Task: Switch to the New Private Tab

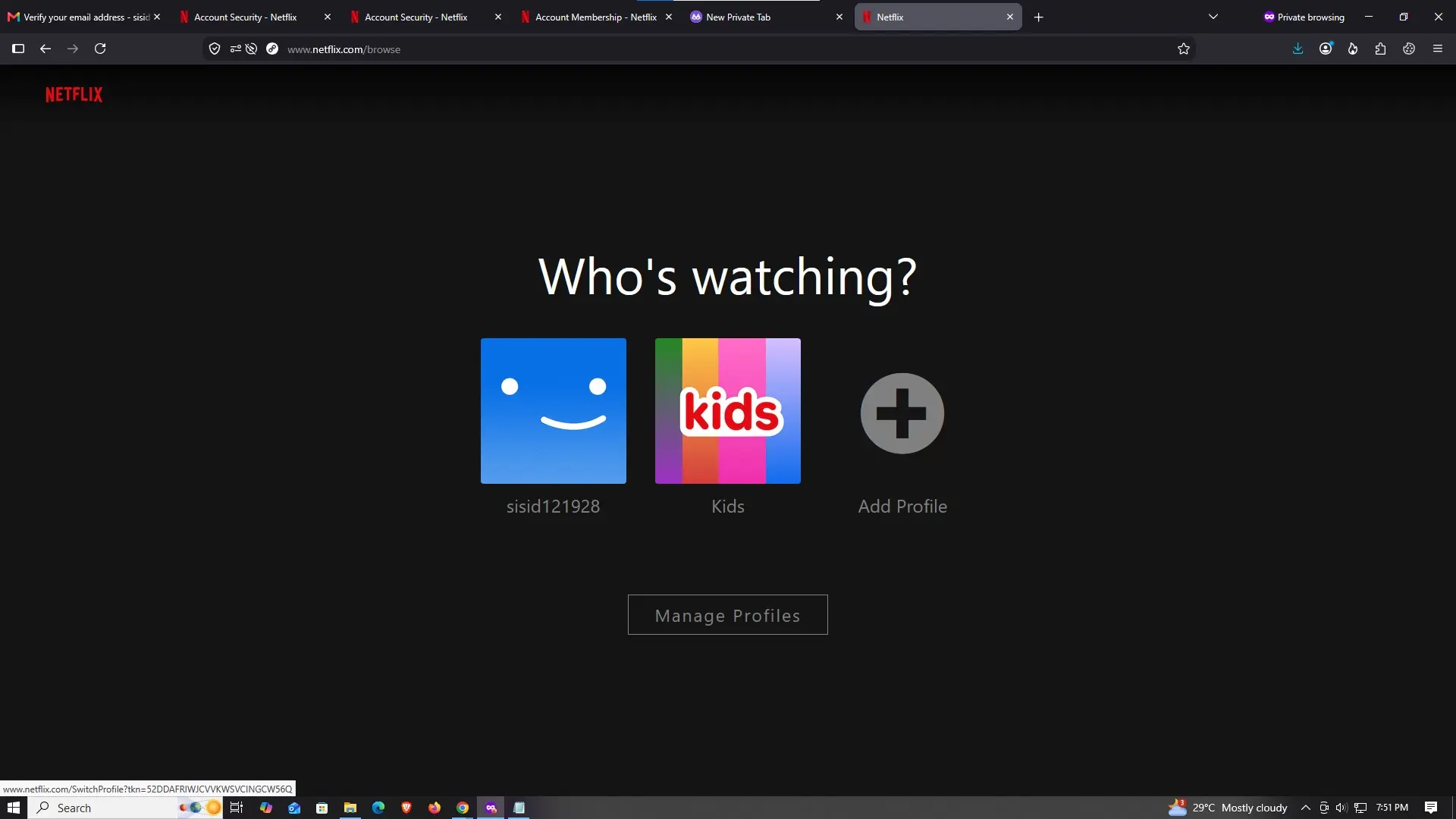Action: (758, 17)
